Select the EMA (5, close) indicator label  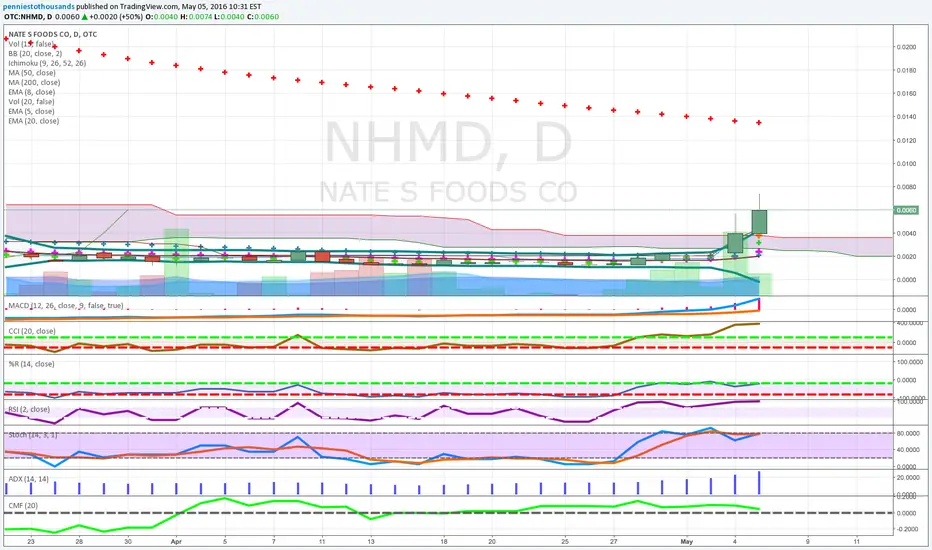[32, 111]
